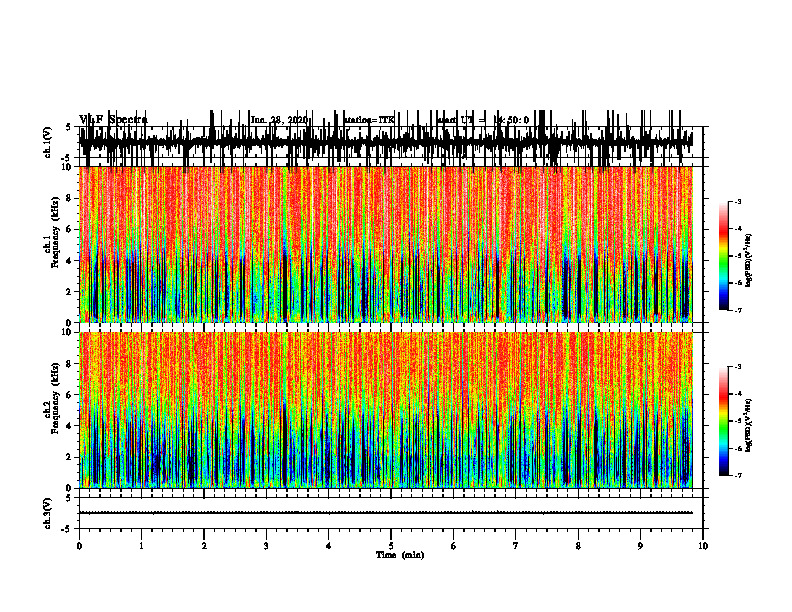Click time axis tick label "7"
792x612 pixels.
(x=516, y=546)
